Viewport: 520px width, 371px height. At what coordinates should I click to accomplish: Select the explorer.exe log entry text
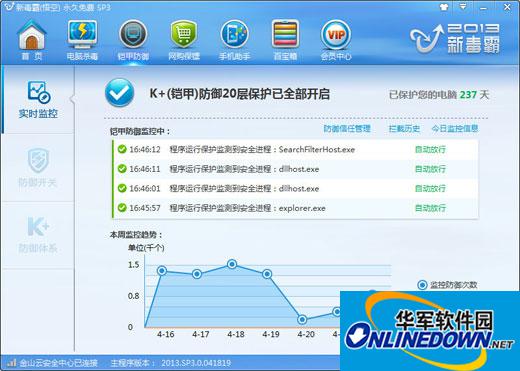(x=248, y=208)
